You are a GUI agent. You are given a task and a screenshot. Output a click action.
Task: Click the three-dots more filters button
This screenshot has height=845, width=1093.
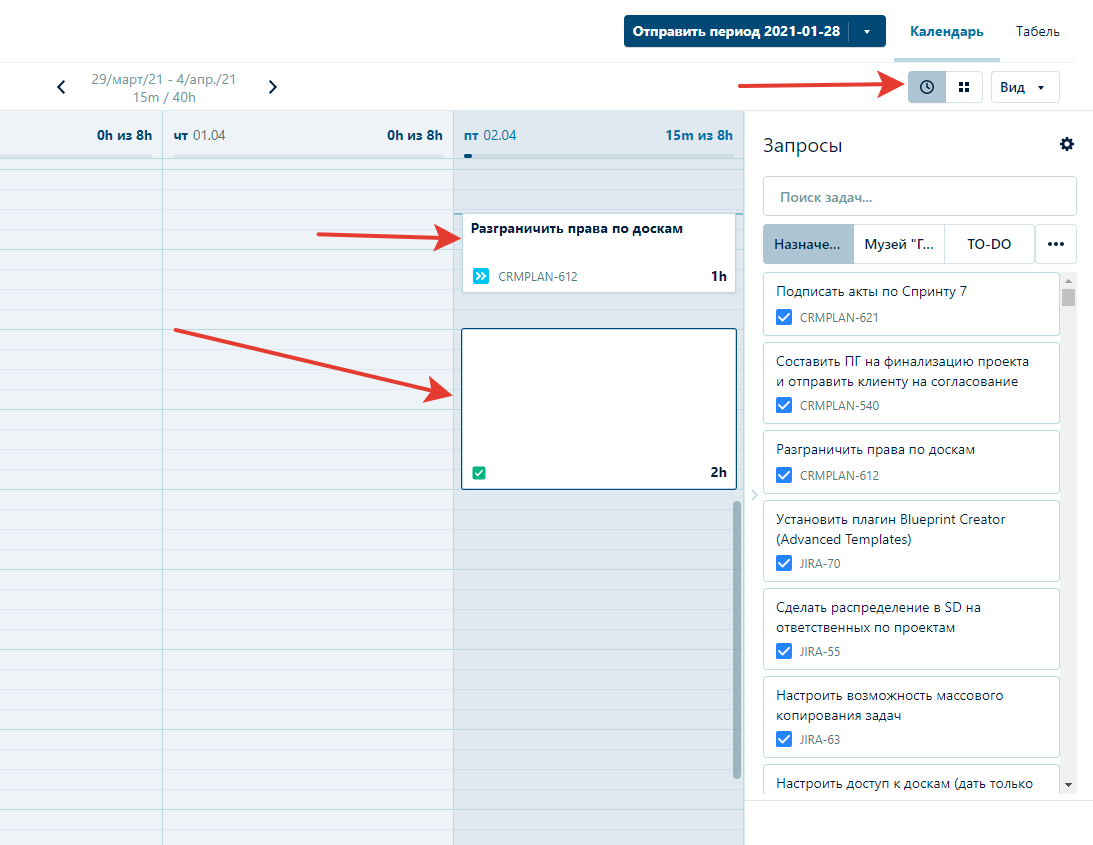point(1055,244)
